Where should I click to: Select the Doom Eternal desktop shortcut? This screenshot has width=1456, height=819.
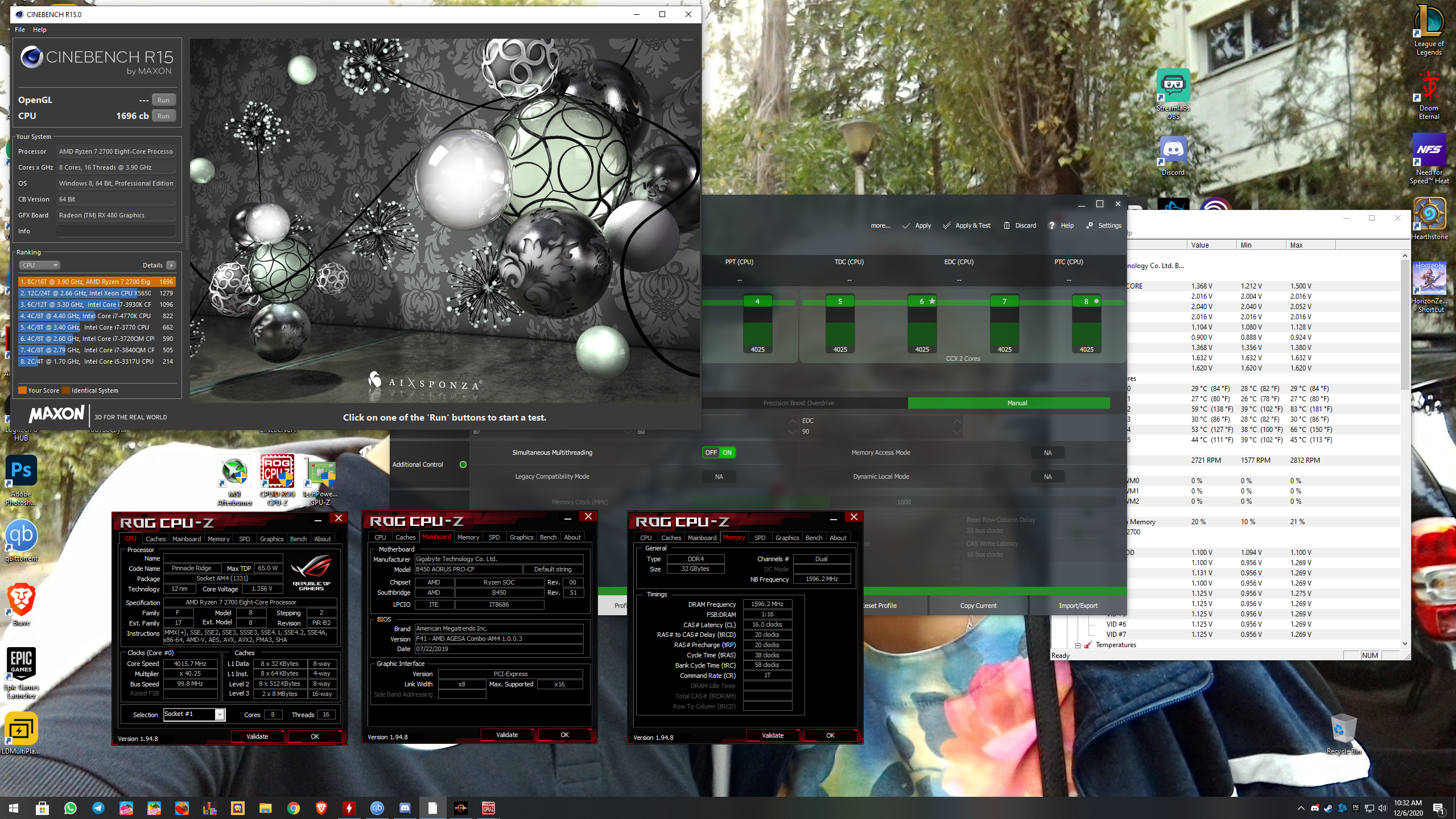[x=1429, y=94]
